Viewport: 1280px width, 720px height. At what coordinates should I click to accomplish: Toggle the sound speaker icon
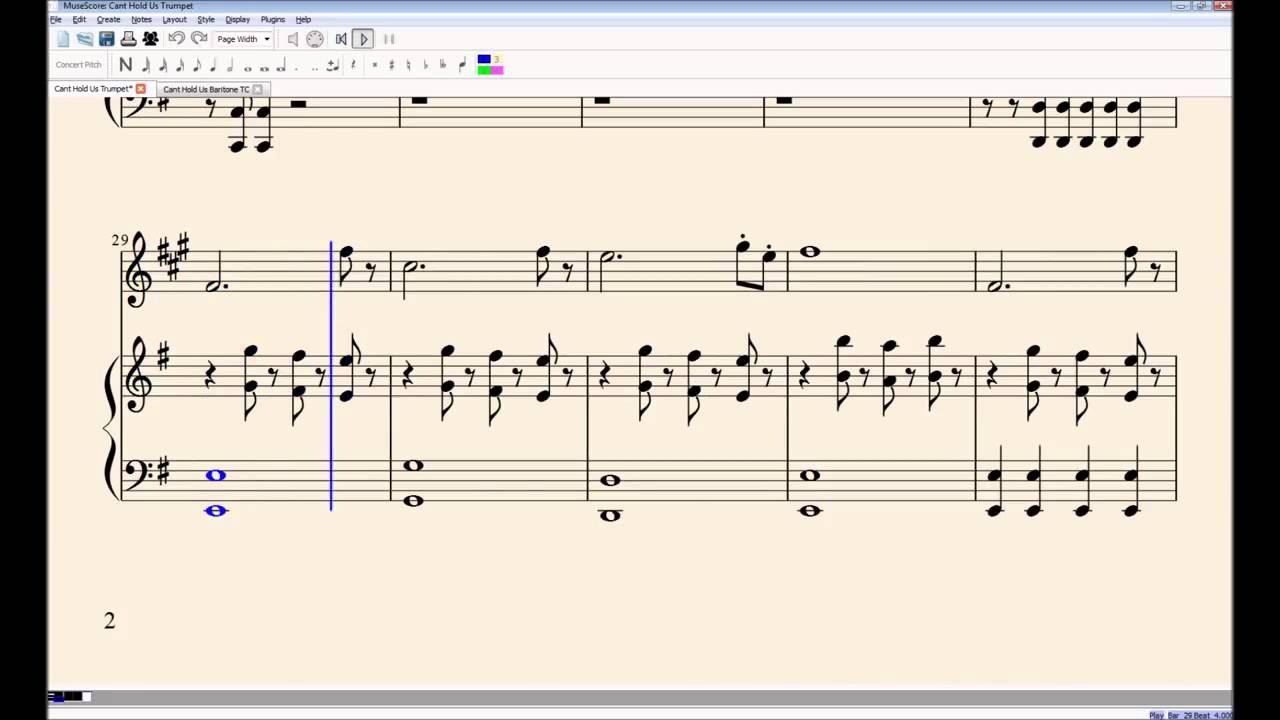(x=293, y=39)
